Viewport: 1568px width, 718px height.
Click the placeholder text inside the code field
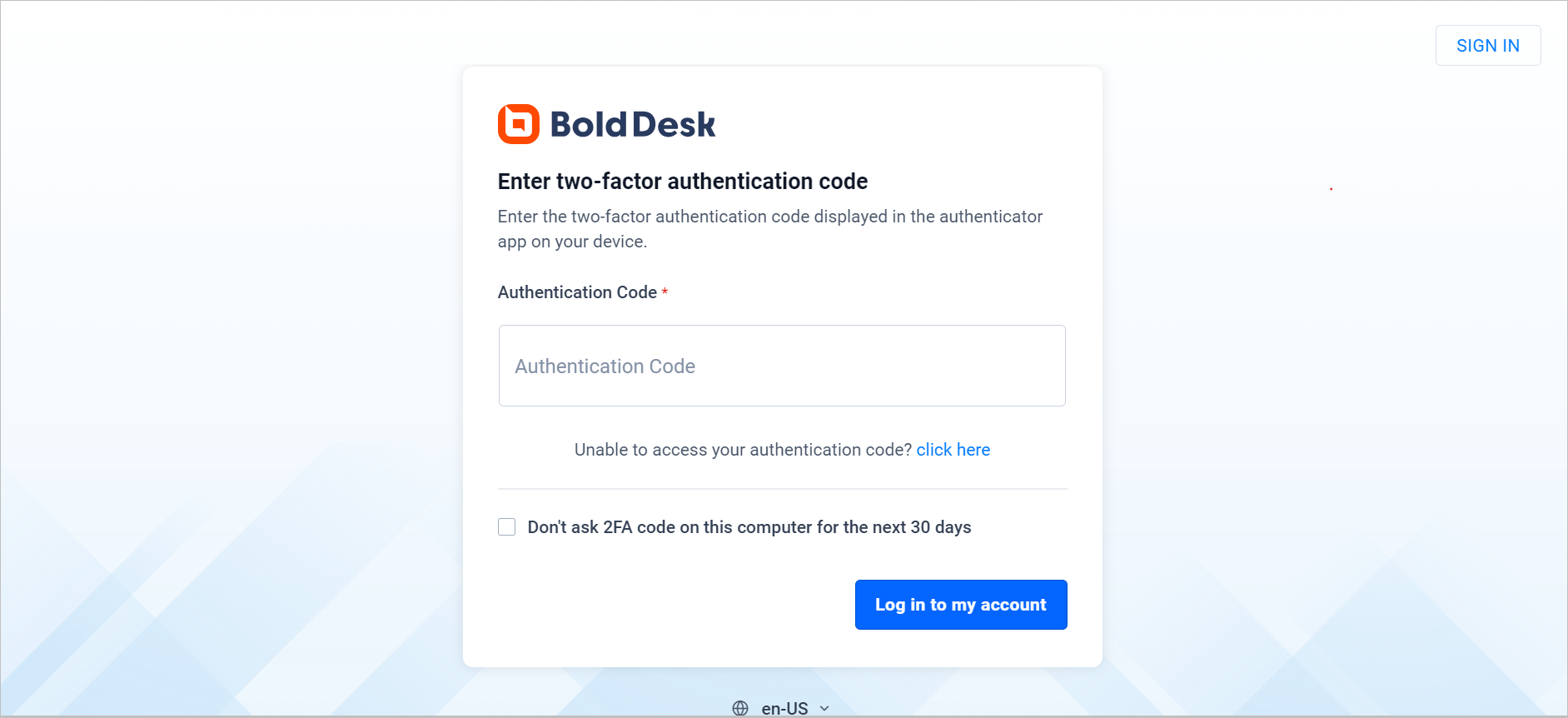pyautogui.click(x=605, y=366)
